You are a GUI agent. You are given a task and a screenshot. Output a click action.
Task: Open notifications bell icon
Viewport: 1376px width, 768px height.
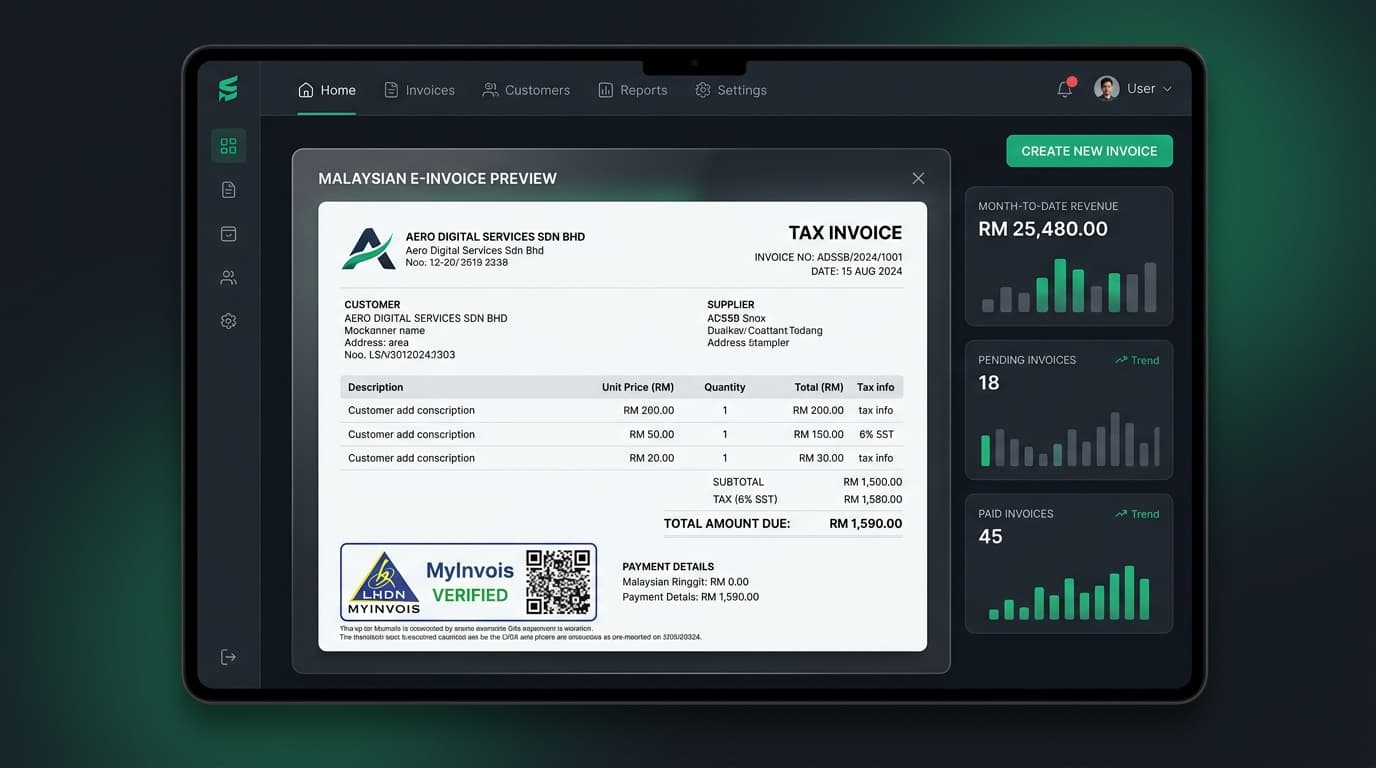point(1065,89)
